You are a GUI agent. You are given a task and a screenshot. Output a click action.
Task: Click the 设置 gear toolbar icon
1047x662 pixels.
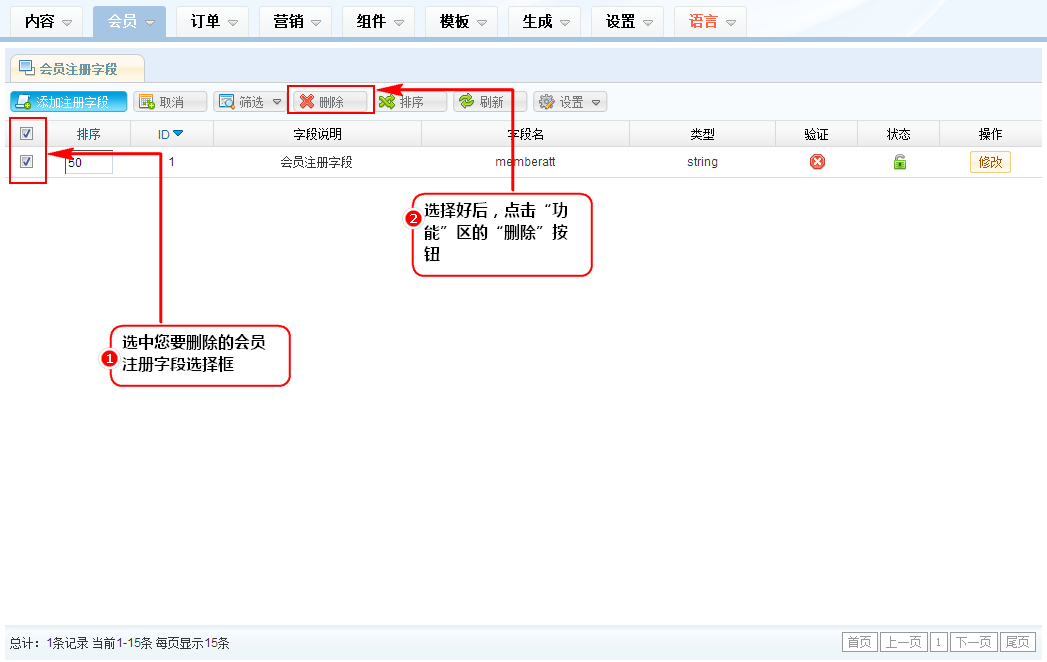point(546,102)
